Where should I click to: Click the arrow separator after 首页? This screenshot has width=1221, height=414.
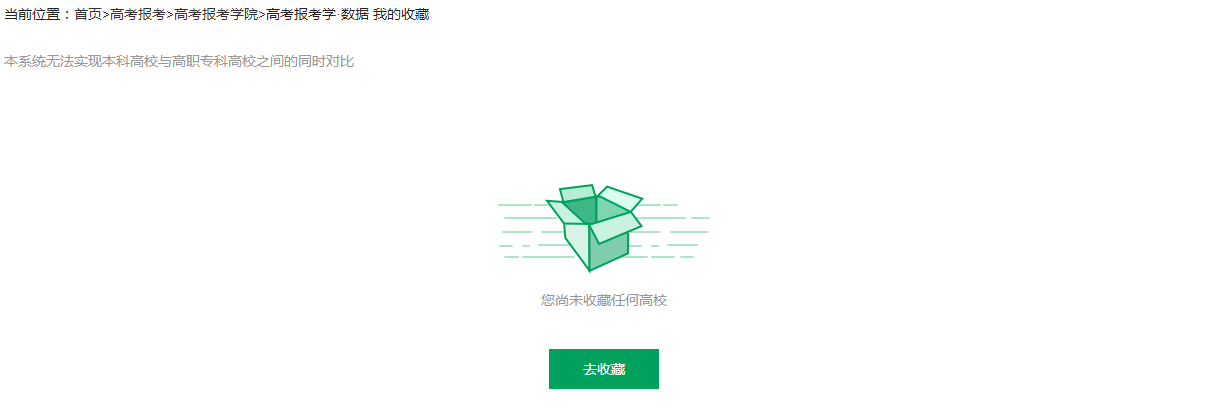point(106,15)
